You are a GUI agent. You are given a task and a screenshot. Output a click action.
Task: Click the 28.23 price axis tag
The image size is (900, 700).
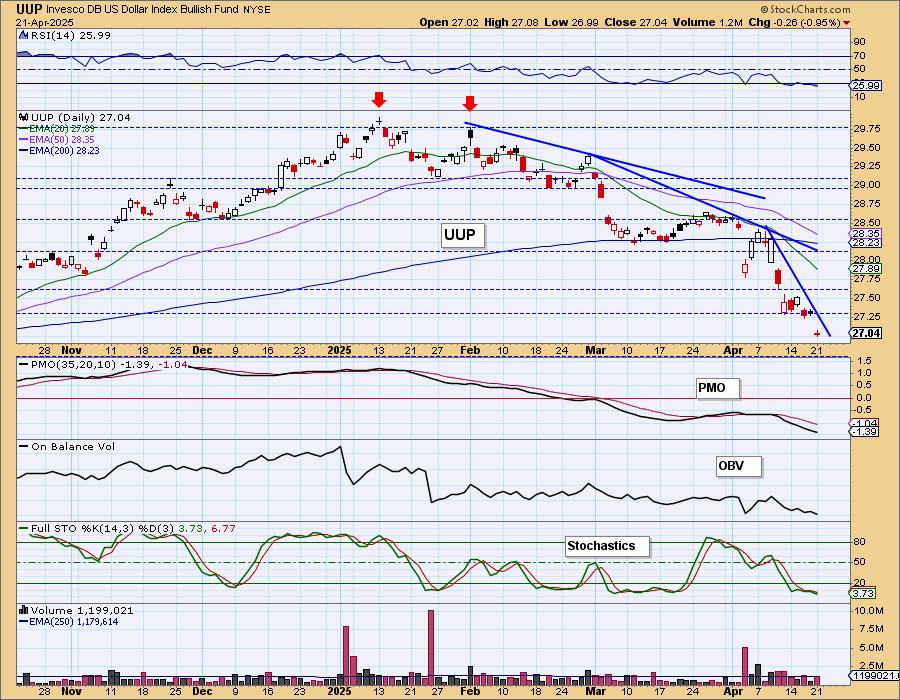point(866,243)
